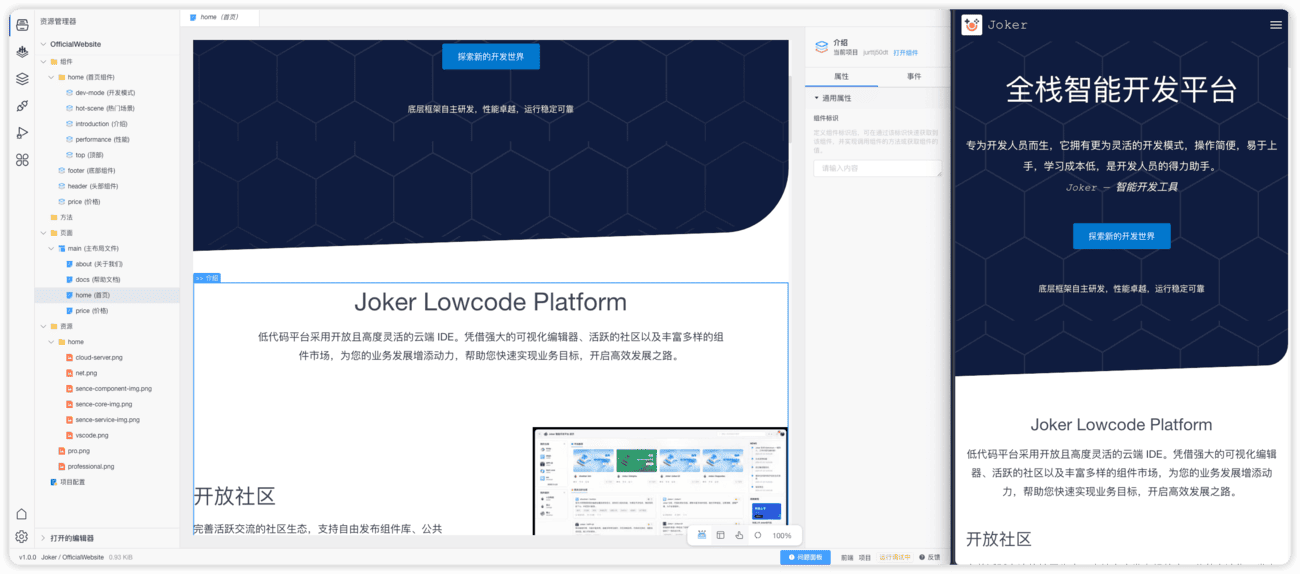Click the refresh circle icon in floating toolbar
Image resolution: width=1300 pixels, height=574 pixels.
pos(758,536)
